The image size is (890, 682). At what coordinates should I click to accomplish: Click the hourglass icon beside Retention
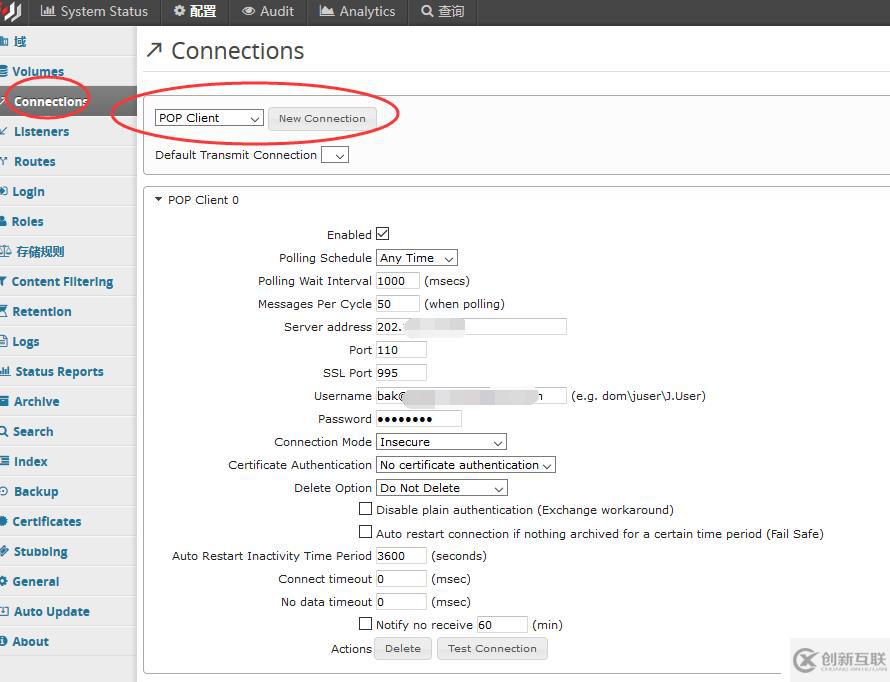tap(3, 311)
